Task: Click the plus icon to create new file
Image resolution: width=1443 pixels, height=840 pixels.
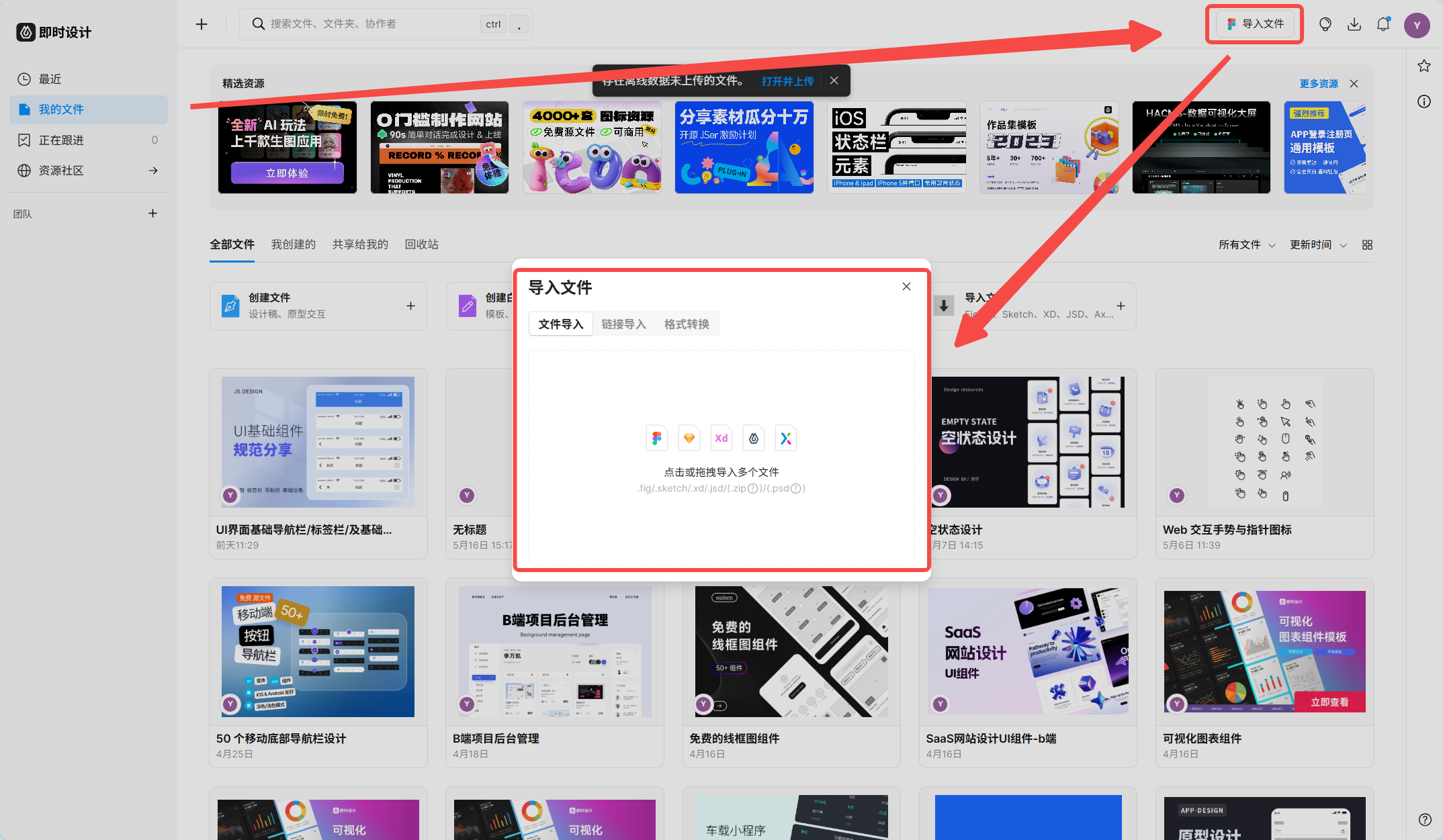Action: click(202, 24)
